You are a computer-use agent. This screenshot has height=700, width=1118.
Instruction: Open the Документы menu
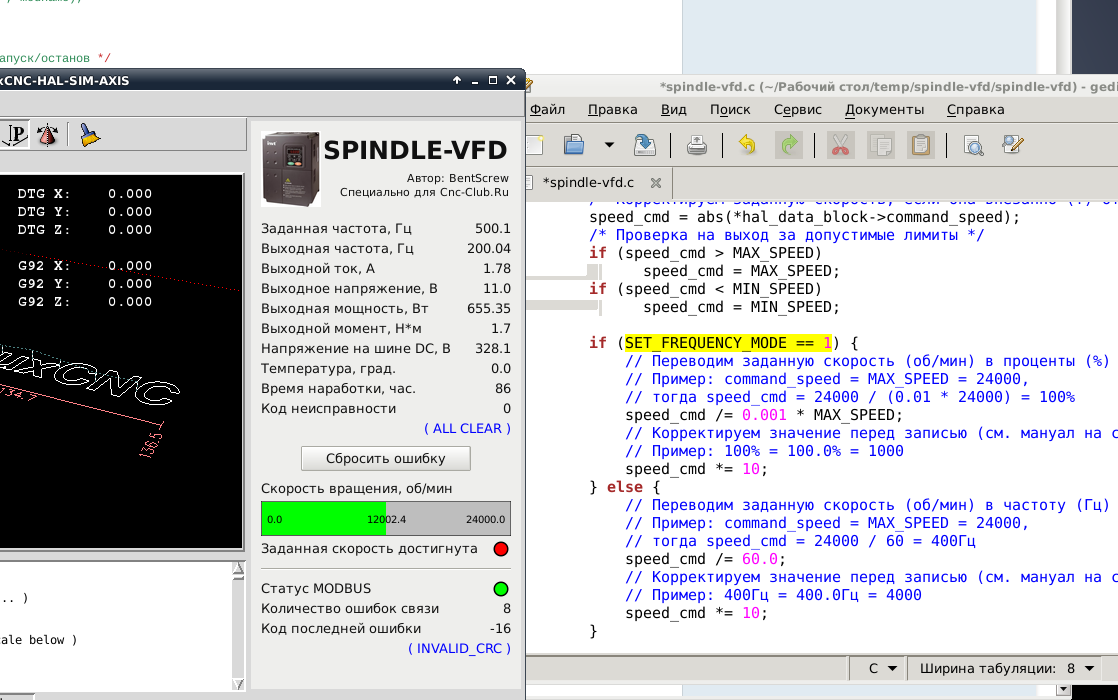tap(884, 109)
